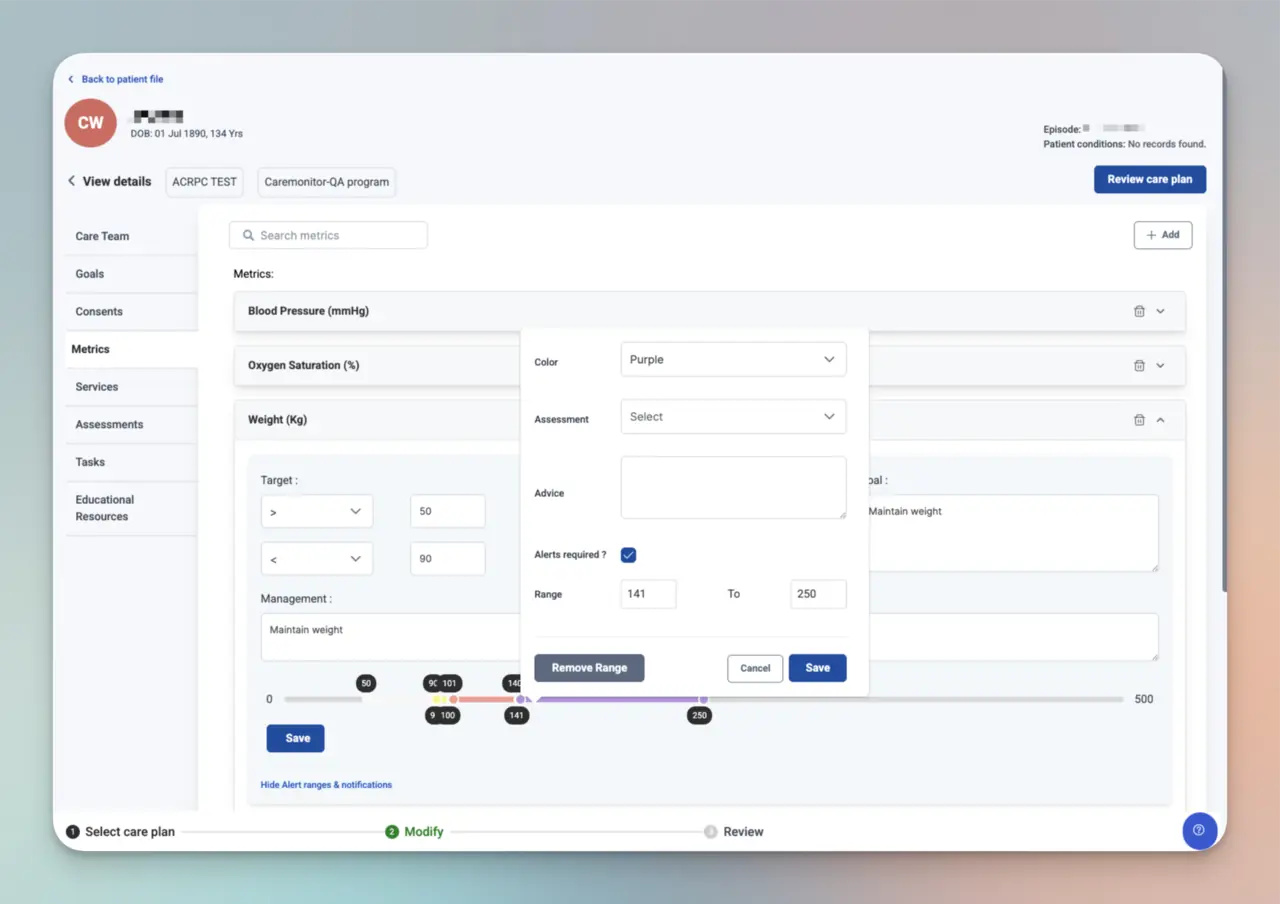Open the greater-than target operator dropdown
The image size is (1280, 904).
click(x=316, y=511)
